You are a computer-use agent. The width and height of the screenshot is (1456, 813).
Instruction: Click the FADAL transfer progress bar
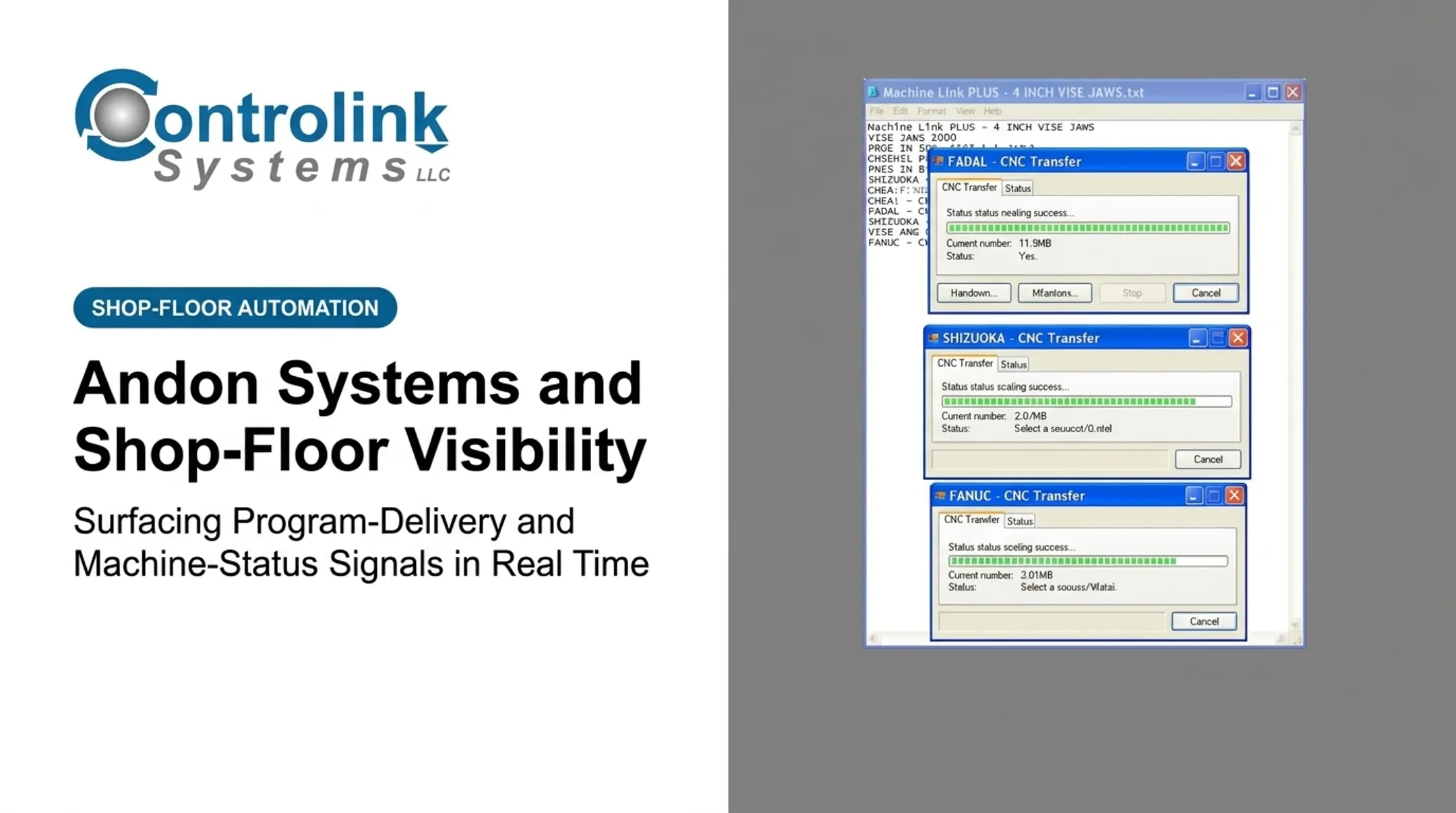[x=1088, y=228]
